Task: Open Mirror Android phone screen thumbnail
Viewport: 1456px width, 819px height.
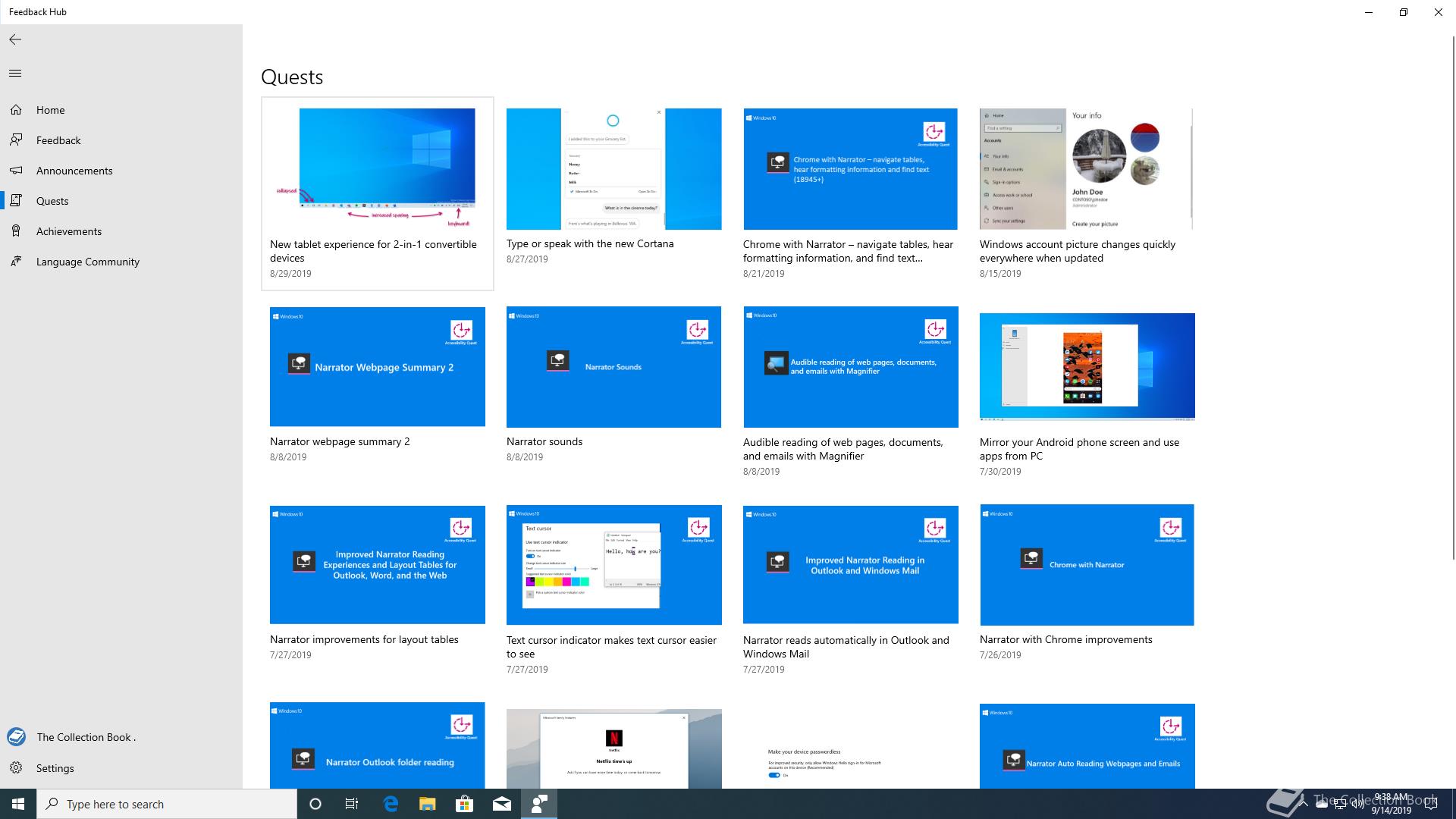Action: (x=1087, y=366)
